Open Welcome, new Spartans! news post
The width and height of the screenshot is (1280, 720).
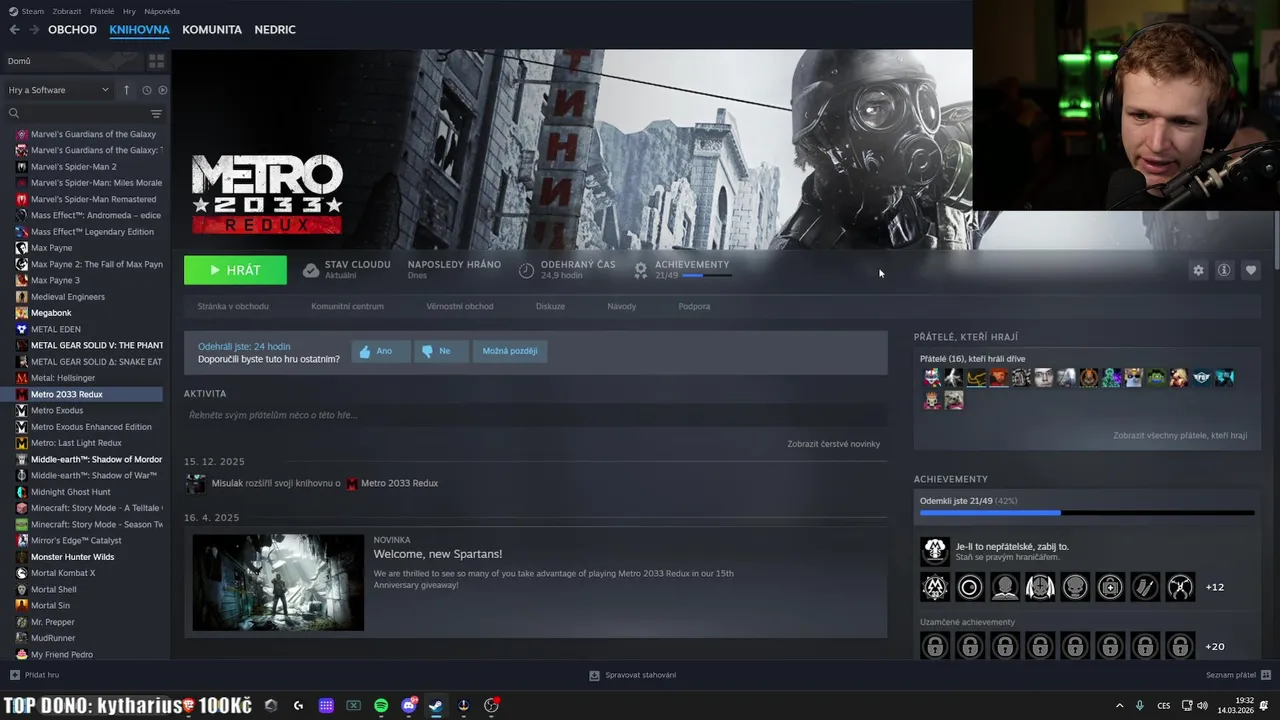coord(438,554)
